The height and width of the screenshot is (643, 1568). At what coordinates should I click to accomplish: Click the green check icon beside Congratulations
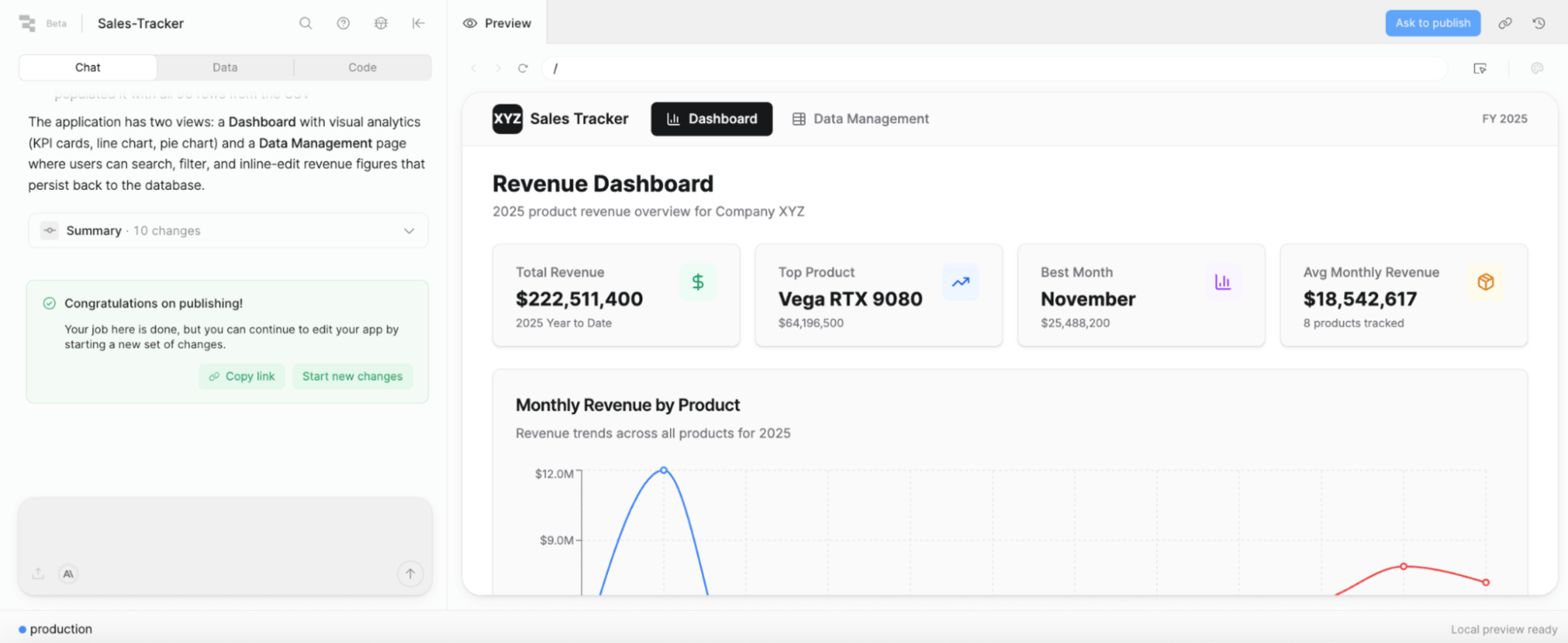tap(50, 303)
